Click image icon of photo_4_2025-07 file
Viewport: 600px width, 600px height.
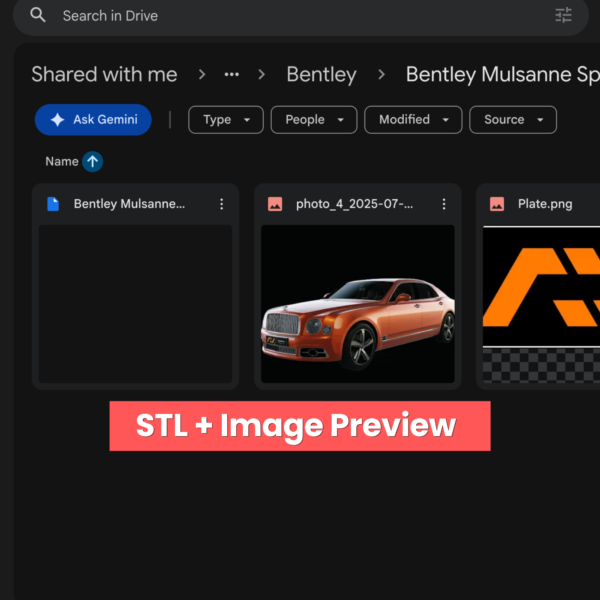pyautogui.click(x=275, y=204)
